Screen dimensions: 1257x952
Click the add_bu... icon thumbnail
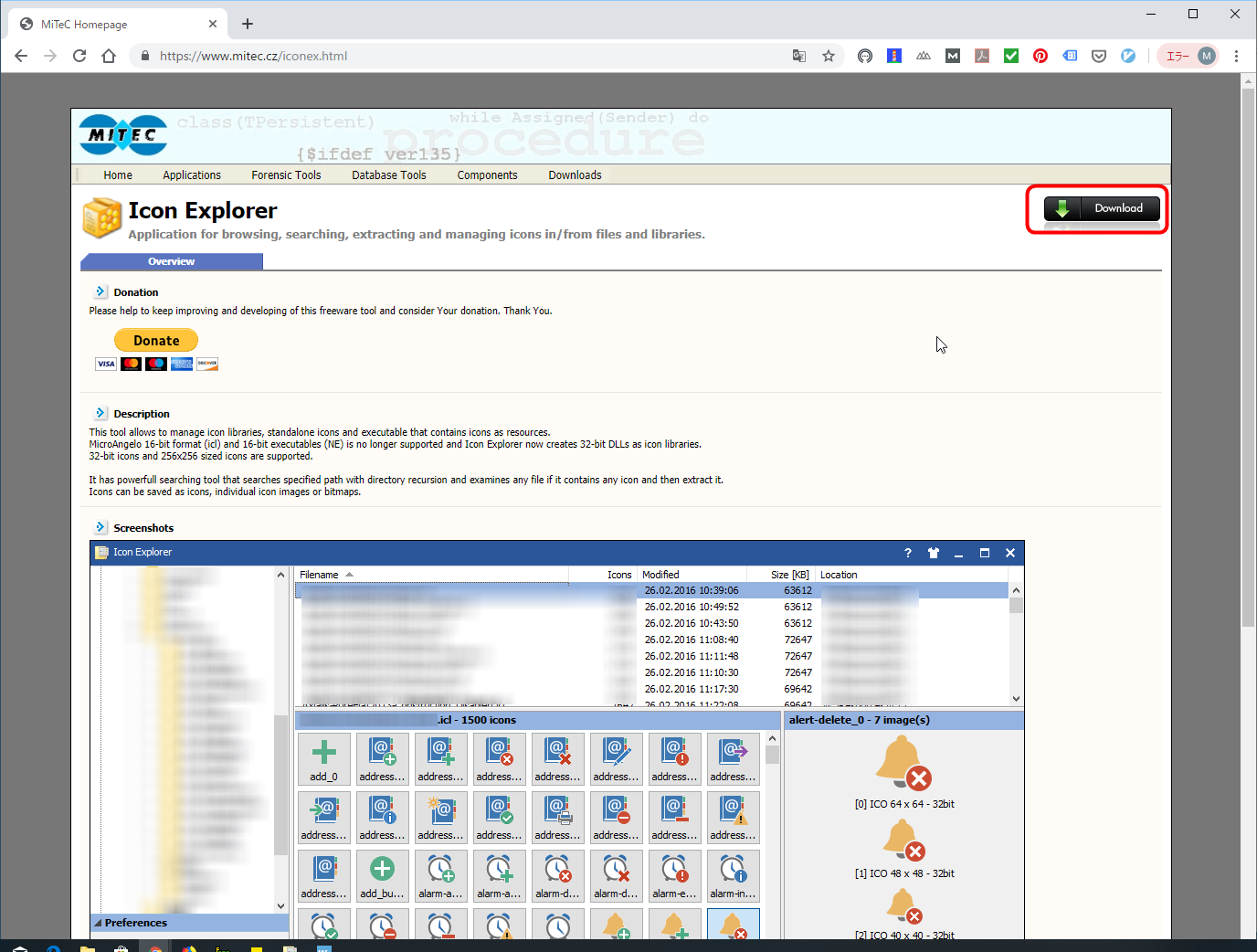click(x=382, y=875)
